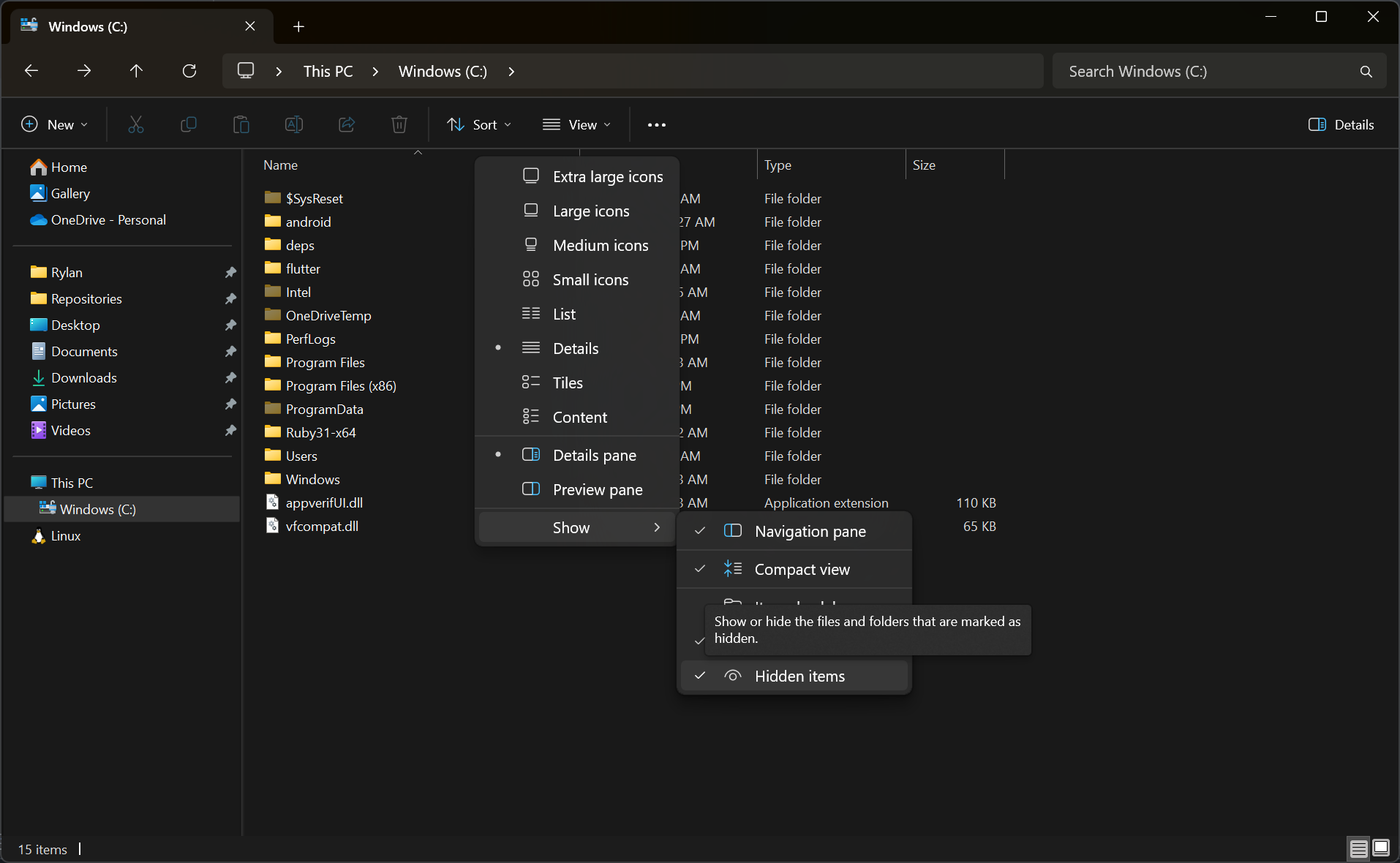The image size is (1400, 863).
Task: Toggle the Preview pane option
Action: [x=577, y=490]
